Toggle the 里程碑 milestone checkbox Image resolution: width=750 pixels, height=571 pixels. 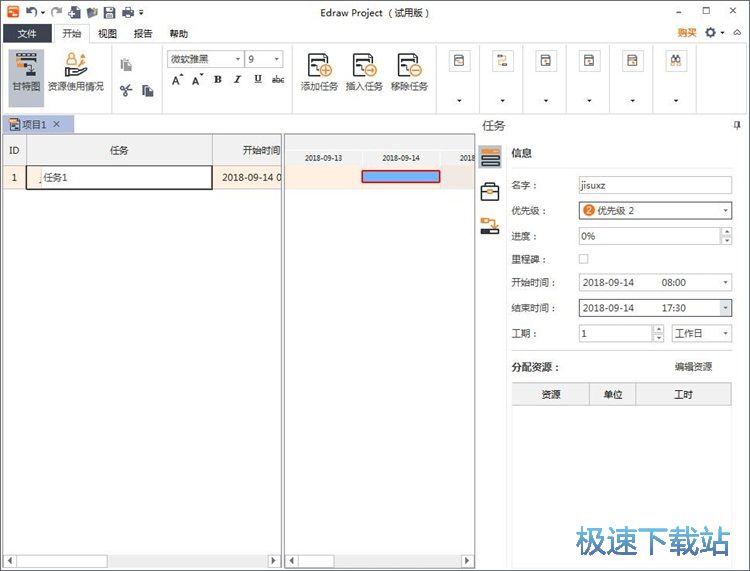(584, 259)
